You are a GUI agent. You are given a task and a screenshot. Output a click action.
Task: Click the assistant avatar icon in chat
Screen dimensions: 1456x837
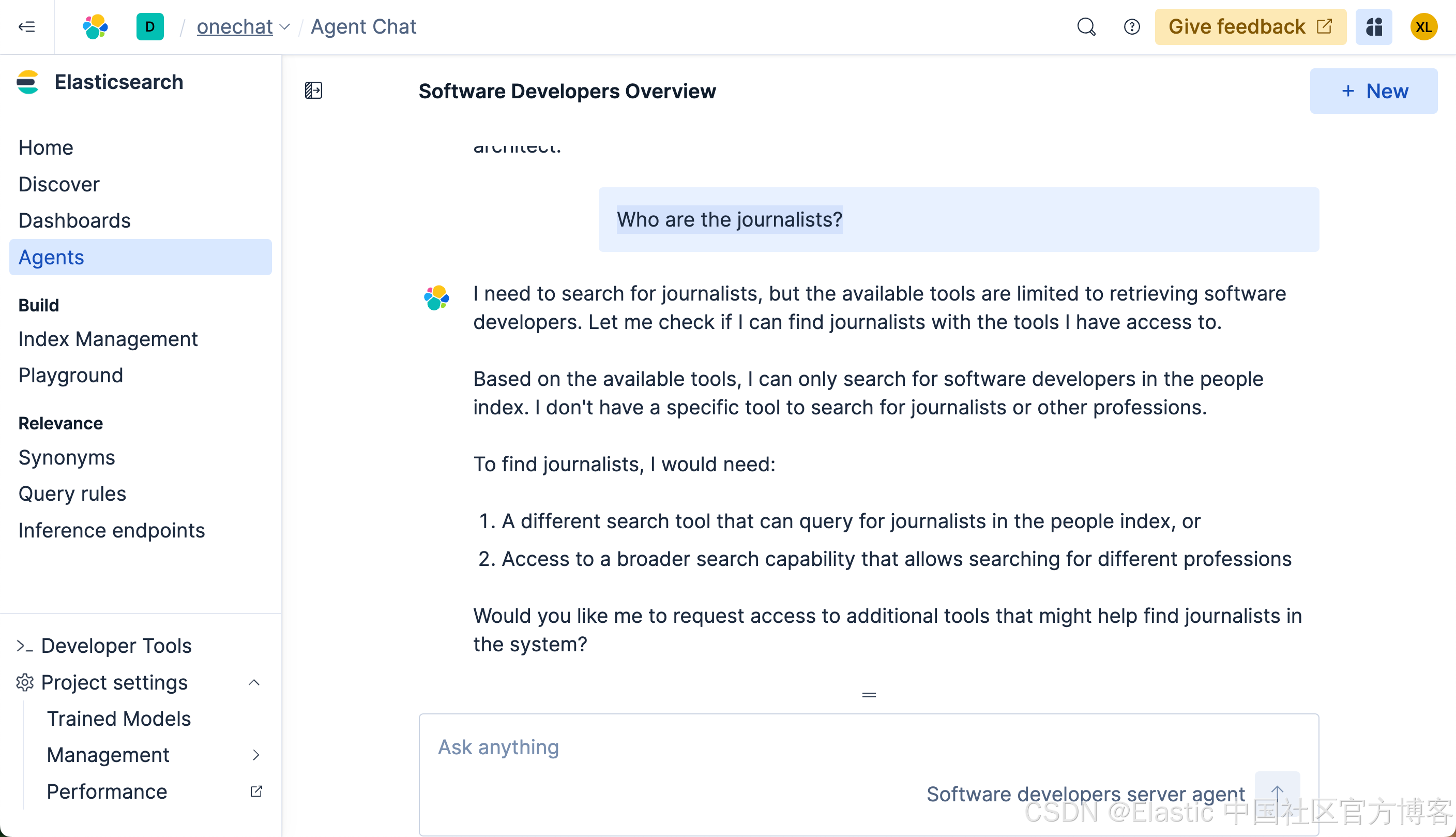point(436,297)
